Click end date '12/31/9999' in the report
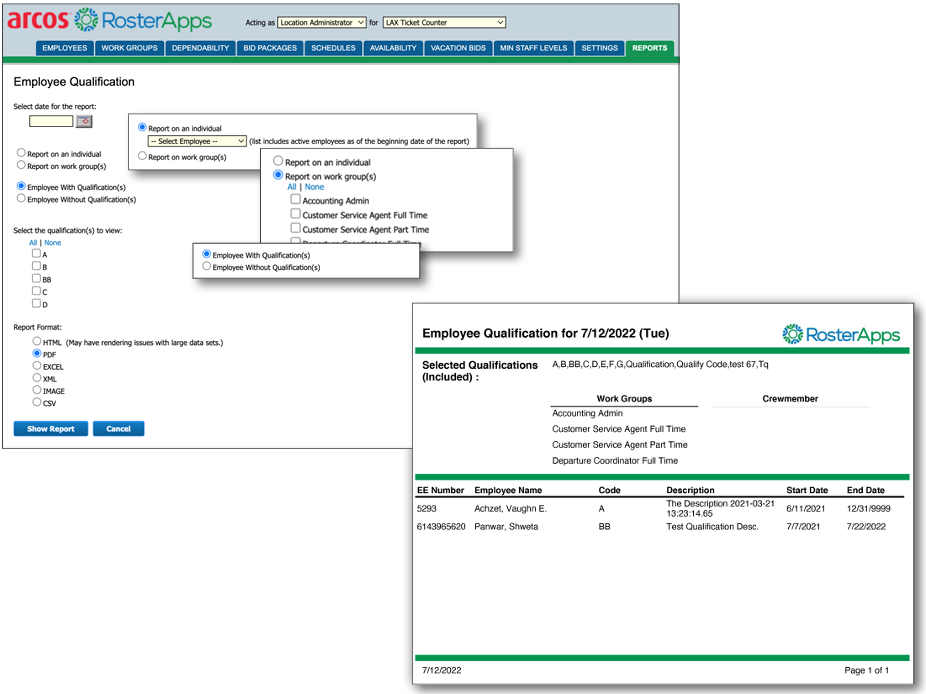926x694 pixels. click(x=869, y=509)
